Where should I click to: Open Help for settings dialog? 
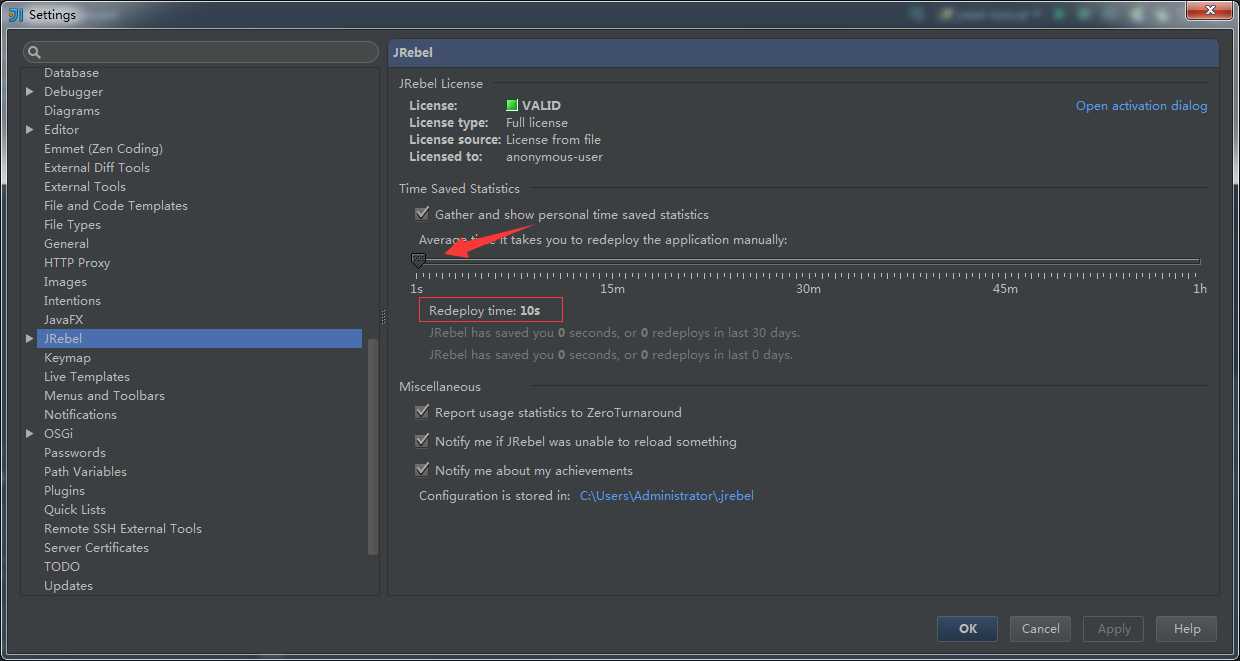coord(1187,628)
